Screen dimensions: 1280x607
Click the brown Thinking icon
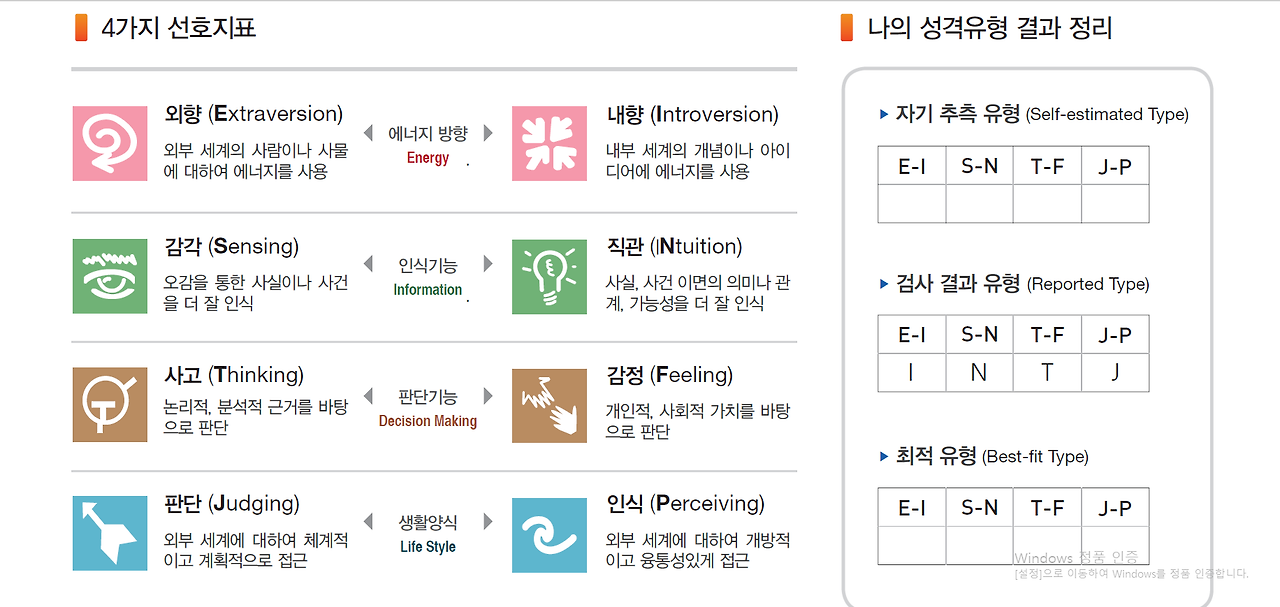coord(110,405)
